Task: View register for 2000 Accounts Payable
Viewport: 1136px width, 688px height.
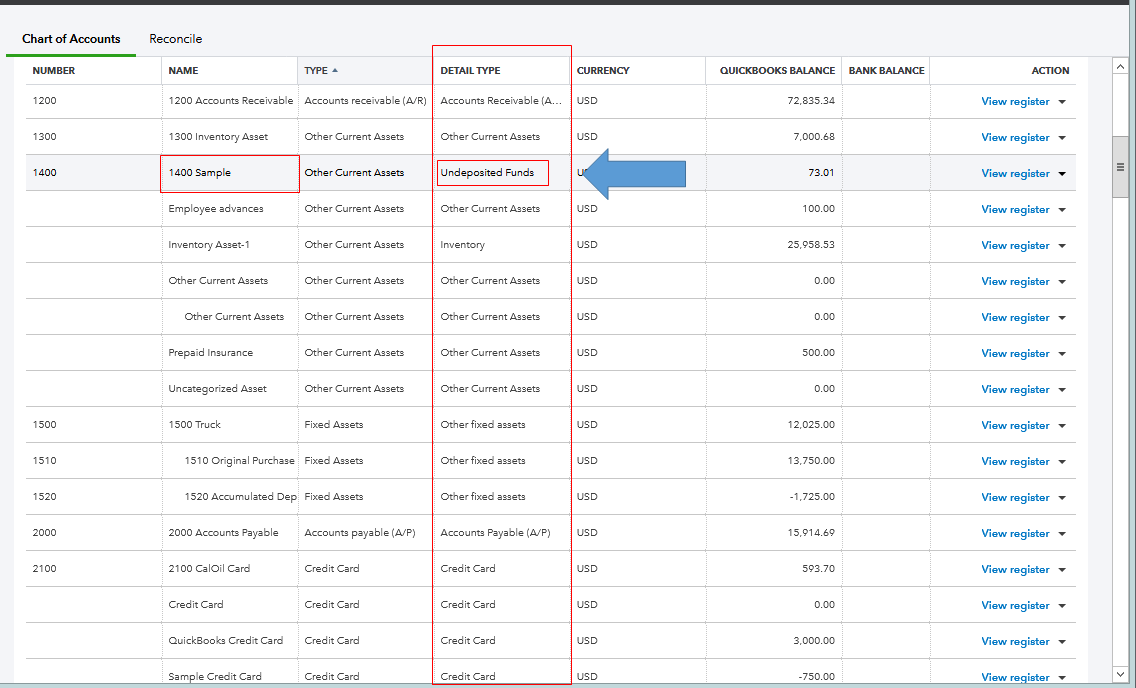Action: tap(1015, 532)
